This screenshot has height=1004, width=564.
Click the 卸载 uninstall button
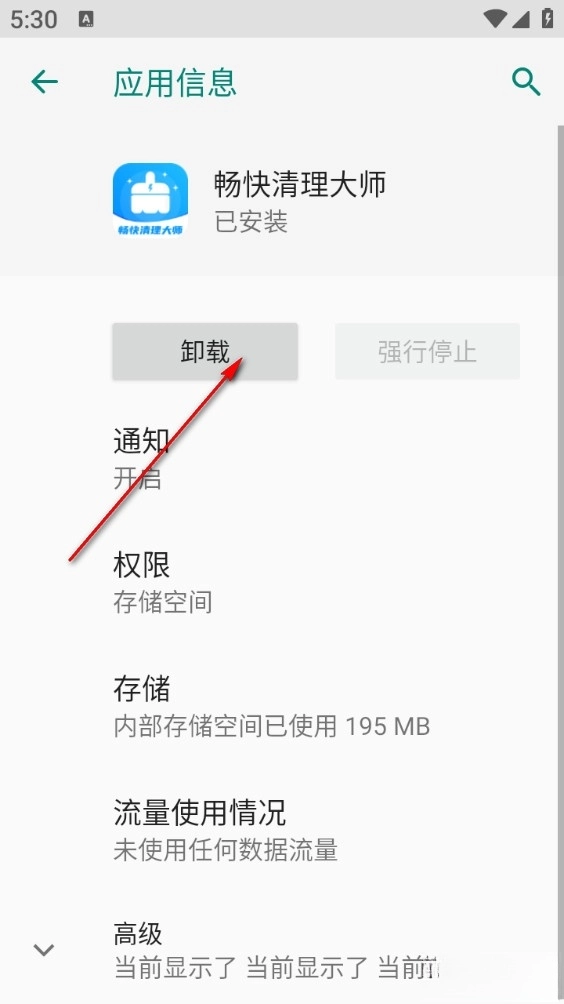[x=205, y=352]
